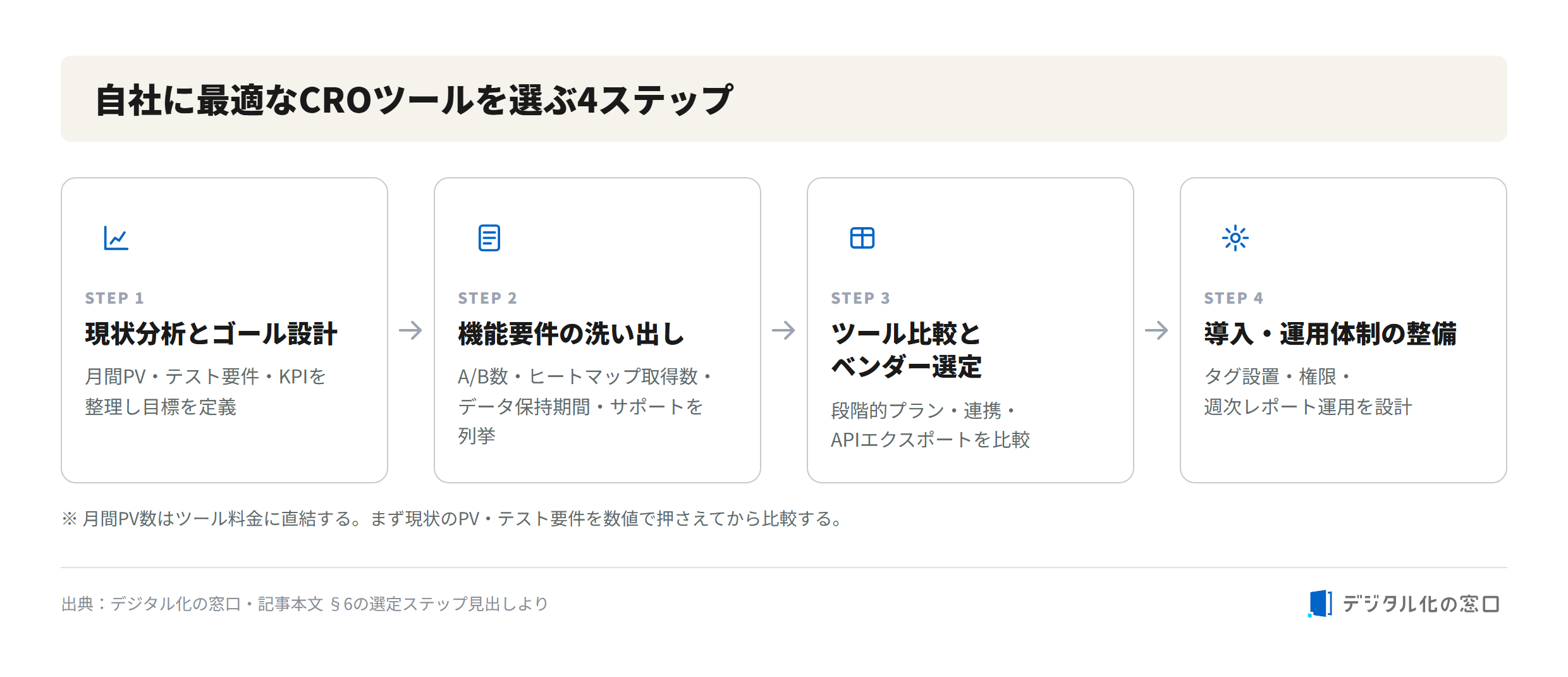Click the sun gear icon in Step 4

click(x=1235, y=238)
